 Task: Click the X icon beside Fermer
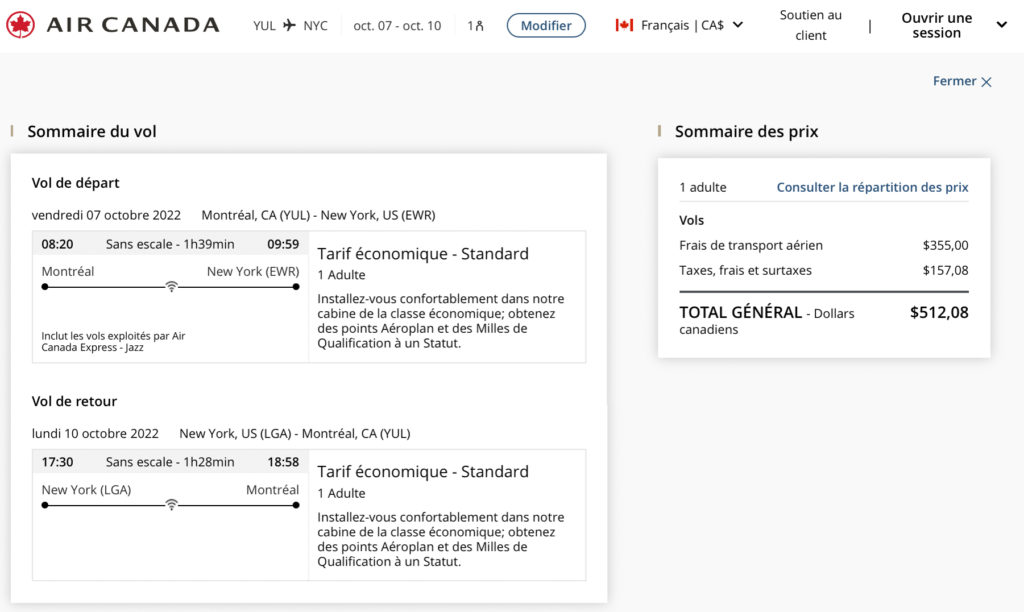986,82
